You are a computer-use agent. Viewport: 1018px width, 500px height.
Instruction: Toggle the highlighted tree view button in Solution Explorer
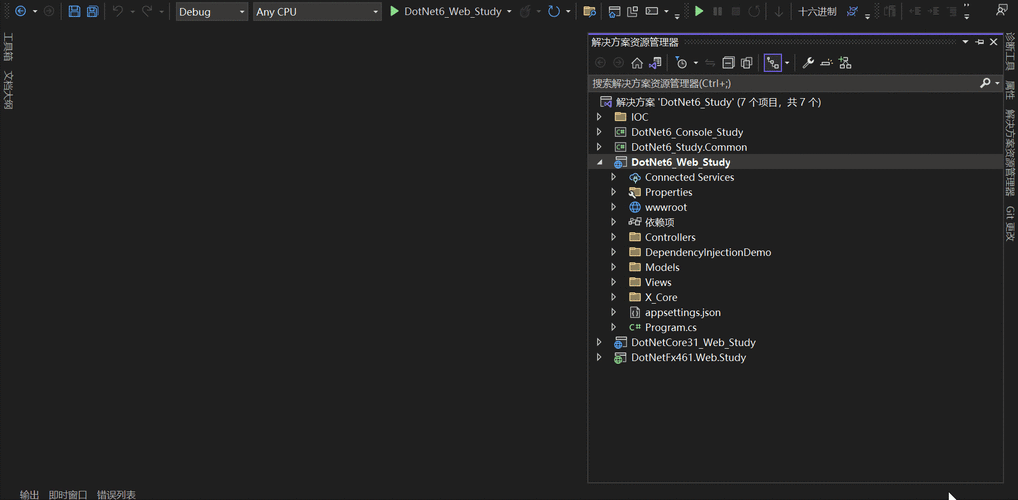pos(773,63)
